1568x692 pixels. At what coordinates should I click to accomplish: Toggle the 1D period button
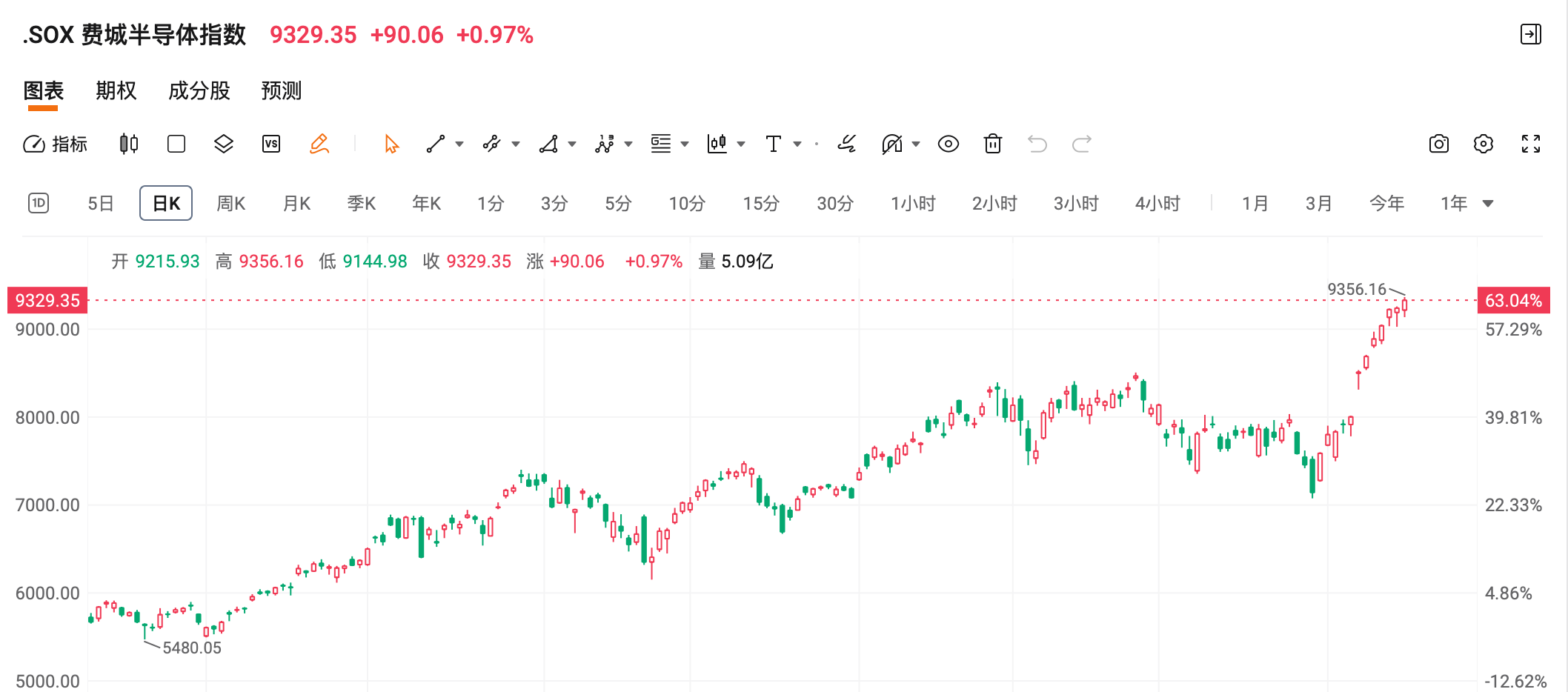coord(39,203)
